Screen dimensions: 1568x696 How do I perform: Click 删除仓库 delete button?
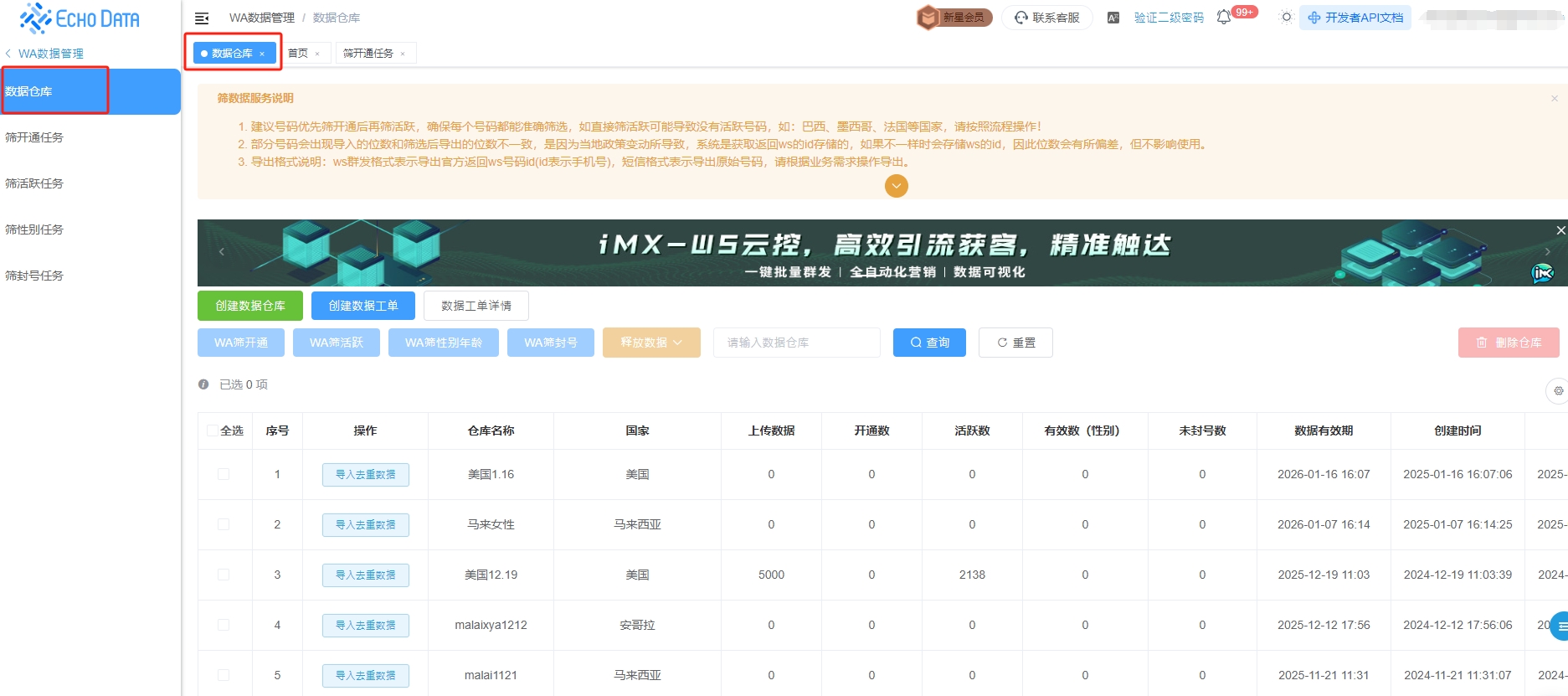[1509, 343]
